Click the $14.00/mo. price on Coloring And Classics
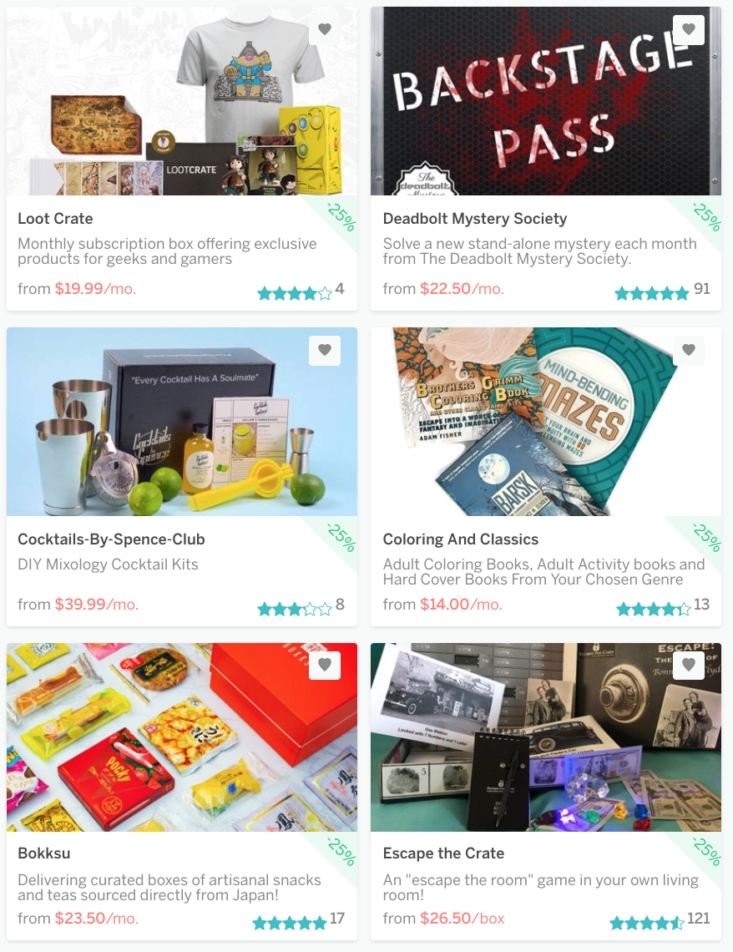This screenshot has height=952, width=733. click(x=461, y=605)
